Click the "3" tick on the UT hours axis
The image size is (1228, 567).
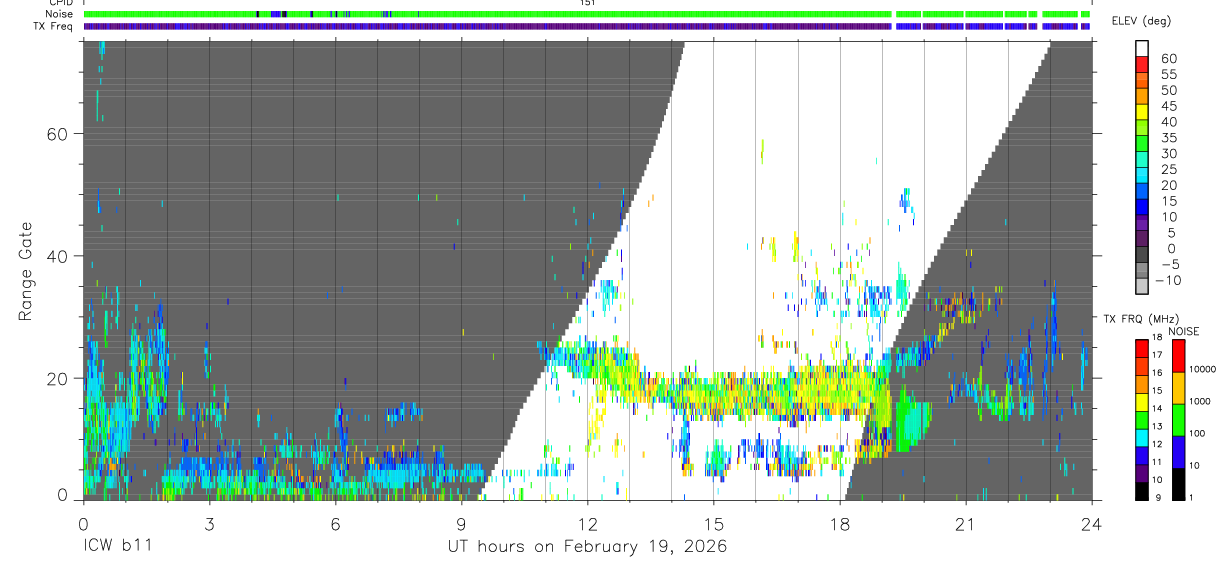tap(208, 524)
